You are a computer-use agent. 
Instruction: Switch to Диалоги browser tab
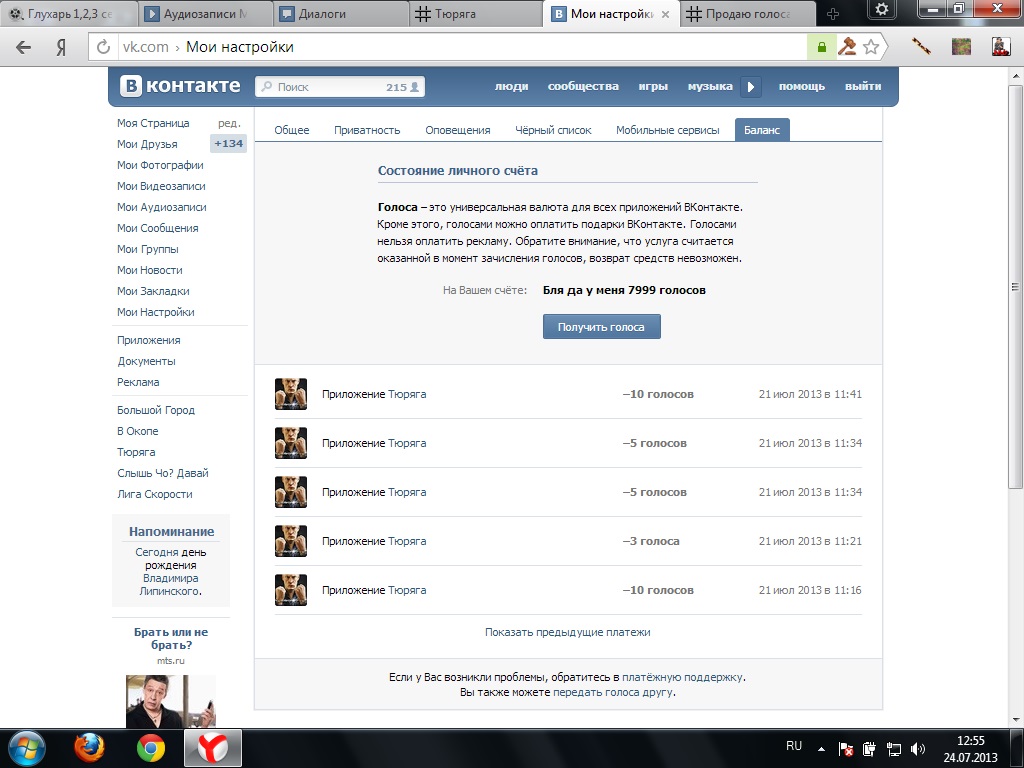coord(340,14)
